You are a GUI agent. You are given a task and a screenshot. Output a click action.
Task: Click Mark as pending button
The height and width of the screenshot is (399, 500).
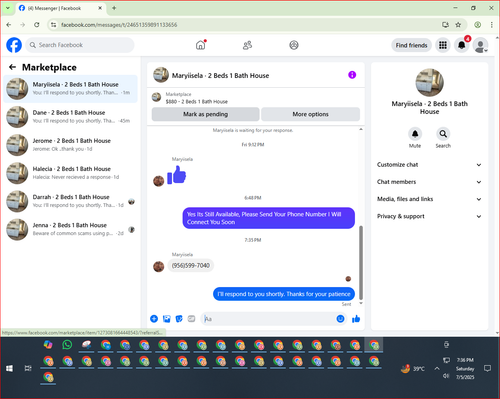[x=205, y=114]
